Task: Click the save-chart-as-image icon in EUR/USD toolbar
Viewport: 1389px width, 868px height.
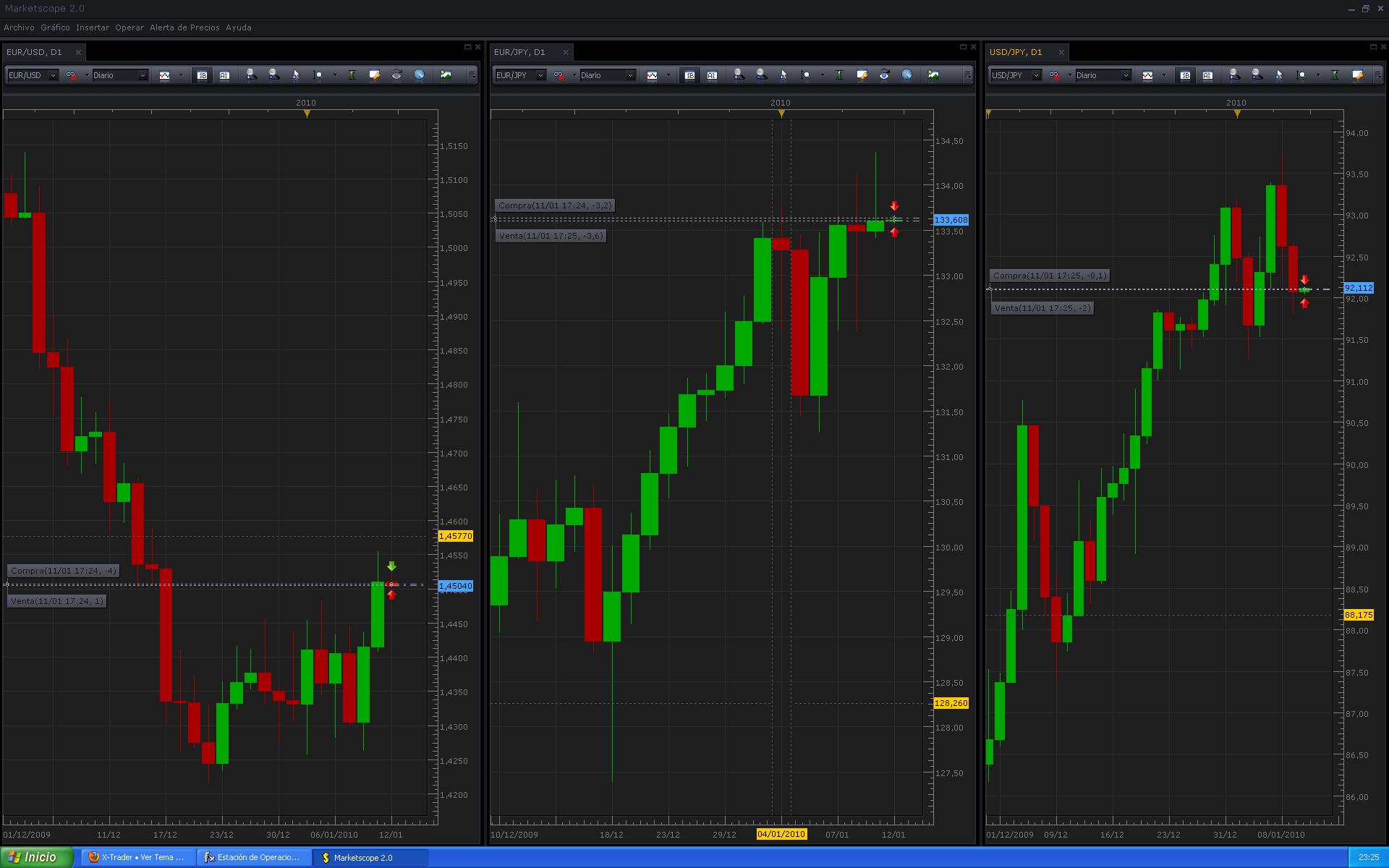Action: [x=446, y=75]
